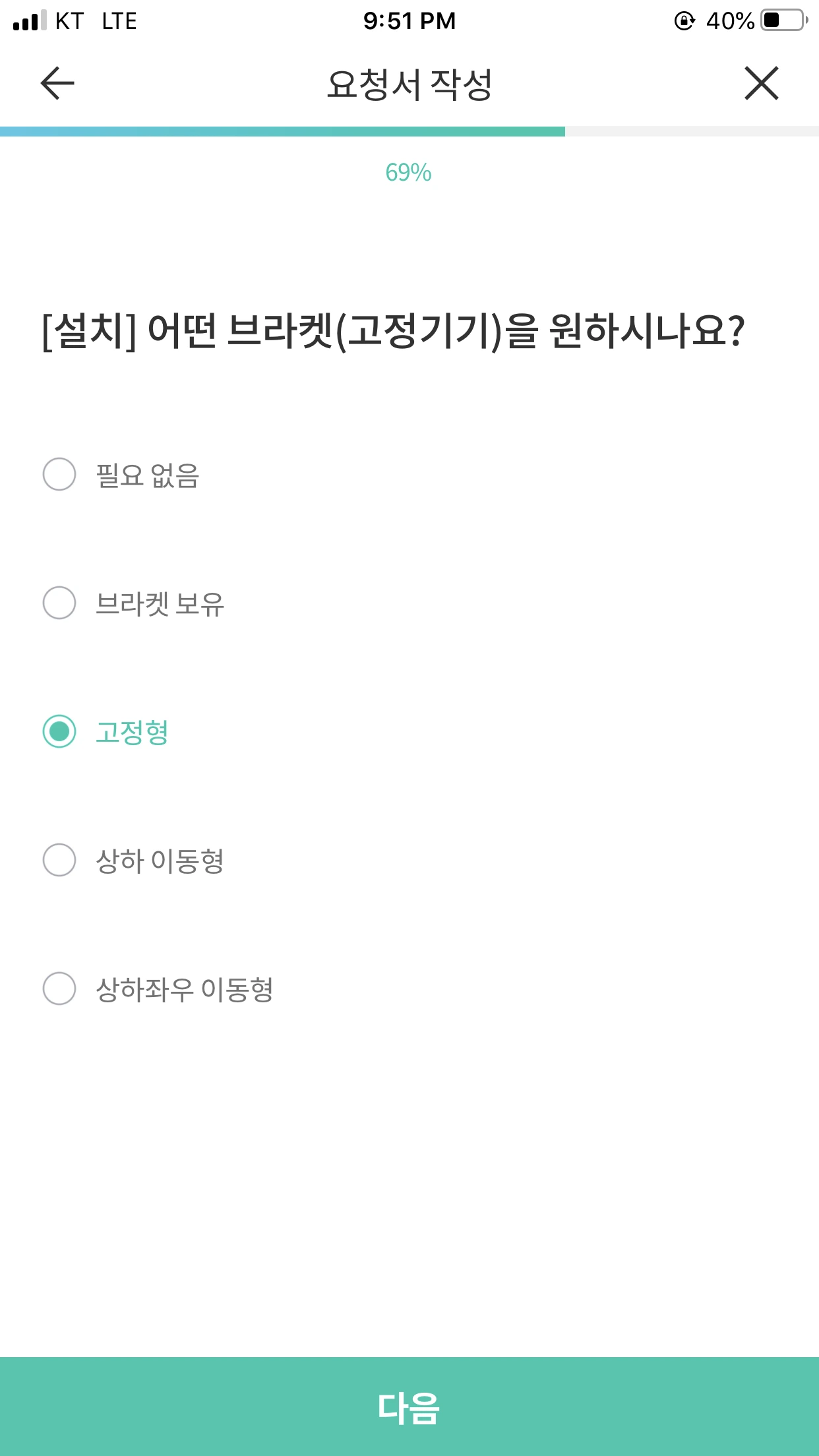Select the '필요 없음' radio button
Screen dimensions: 819x1456
point(59,474)
